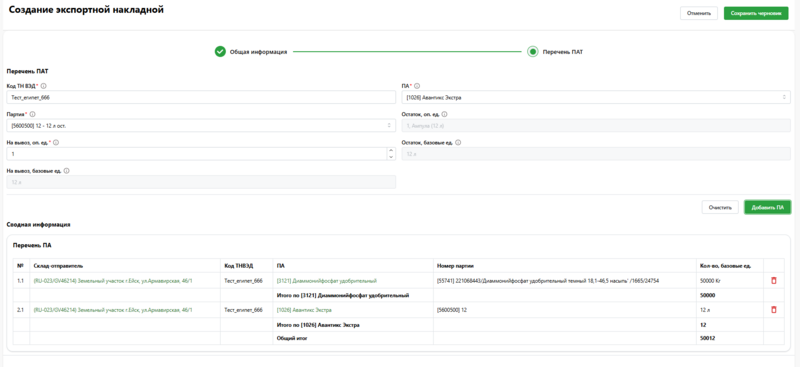Click the Перечень ПА card heading
This screenshot has width=800, height=367.
click(x=32, y=246)
